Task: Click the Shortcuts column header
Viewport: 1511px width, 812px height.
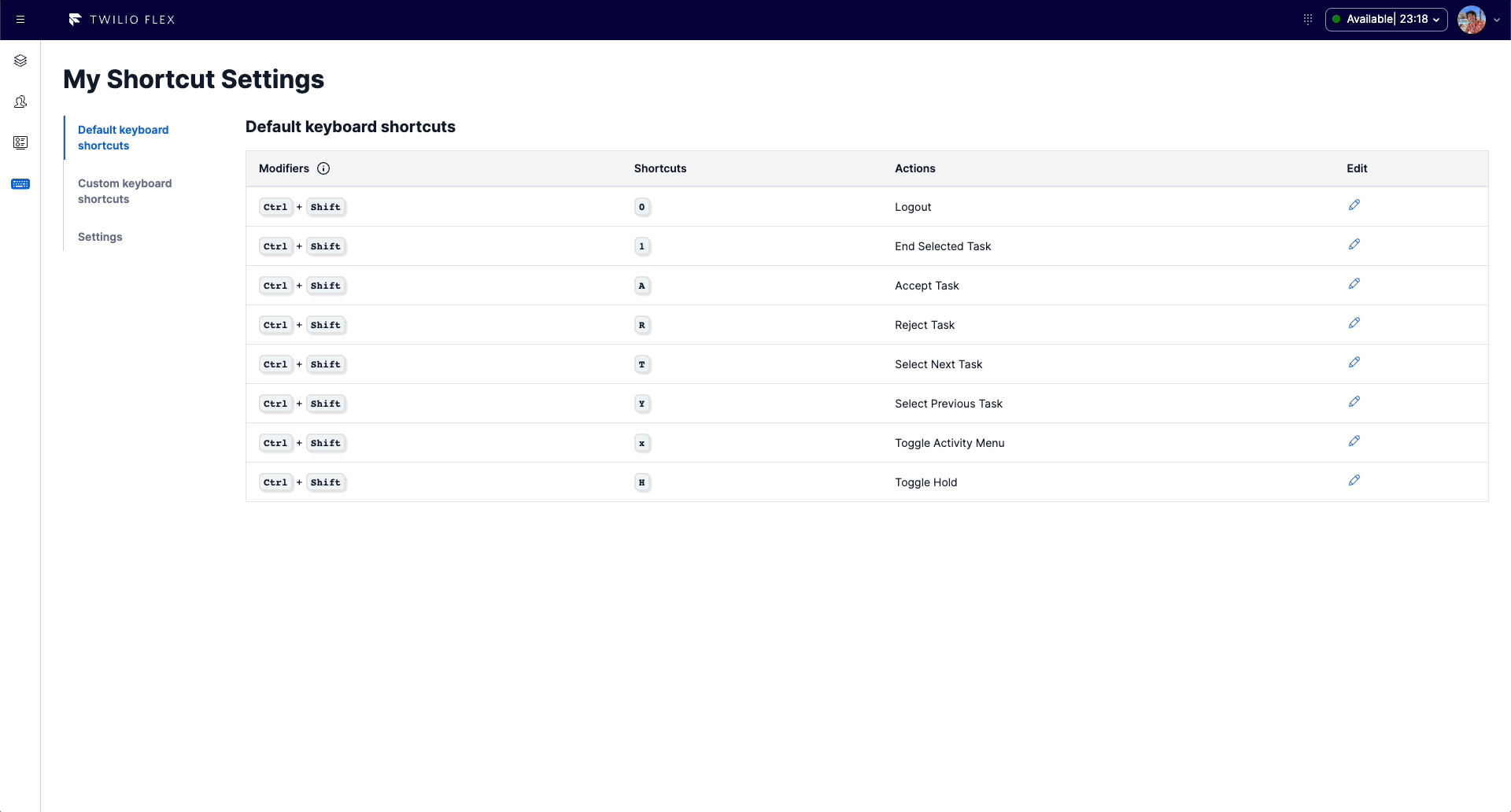Action: click(x=660, y=168)
